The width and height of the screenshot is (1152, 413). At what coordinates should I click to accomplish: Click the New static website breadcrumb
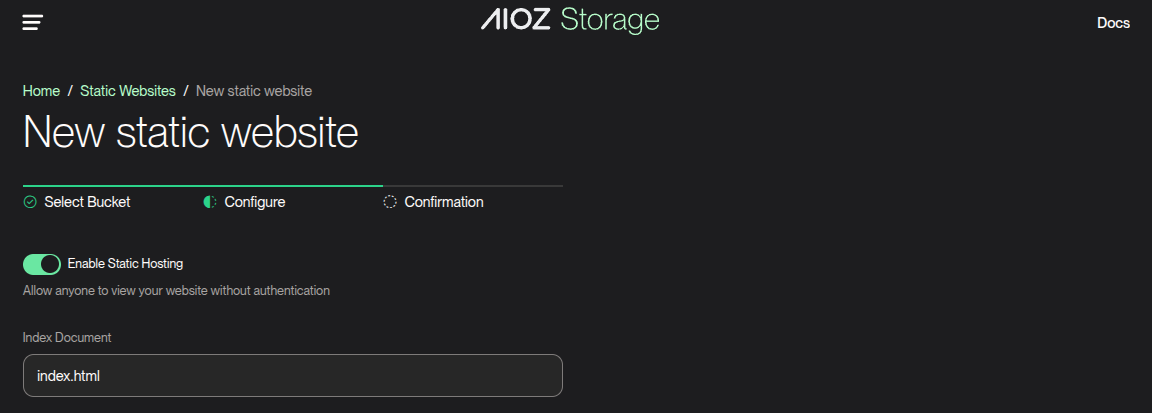click(254, 91)
